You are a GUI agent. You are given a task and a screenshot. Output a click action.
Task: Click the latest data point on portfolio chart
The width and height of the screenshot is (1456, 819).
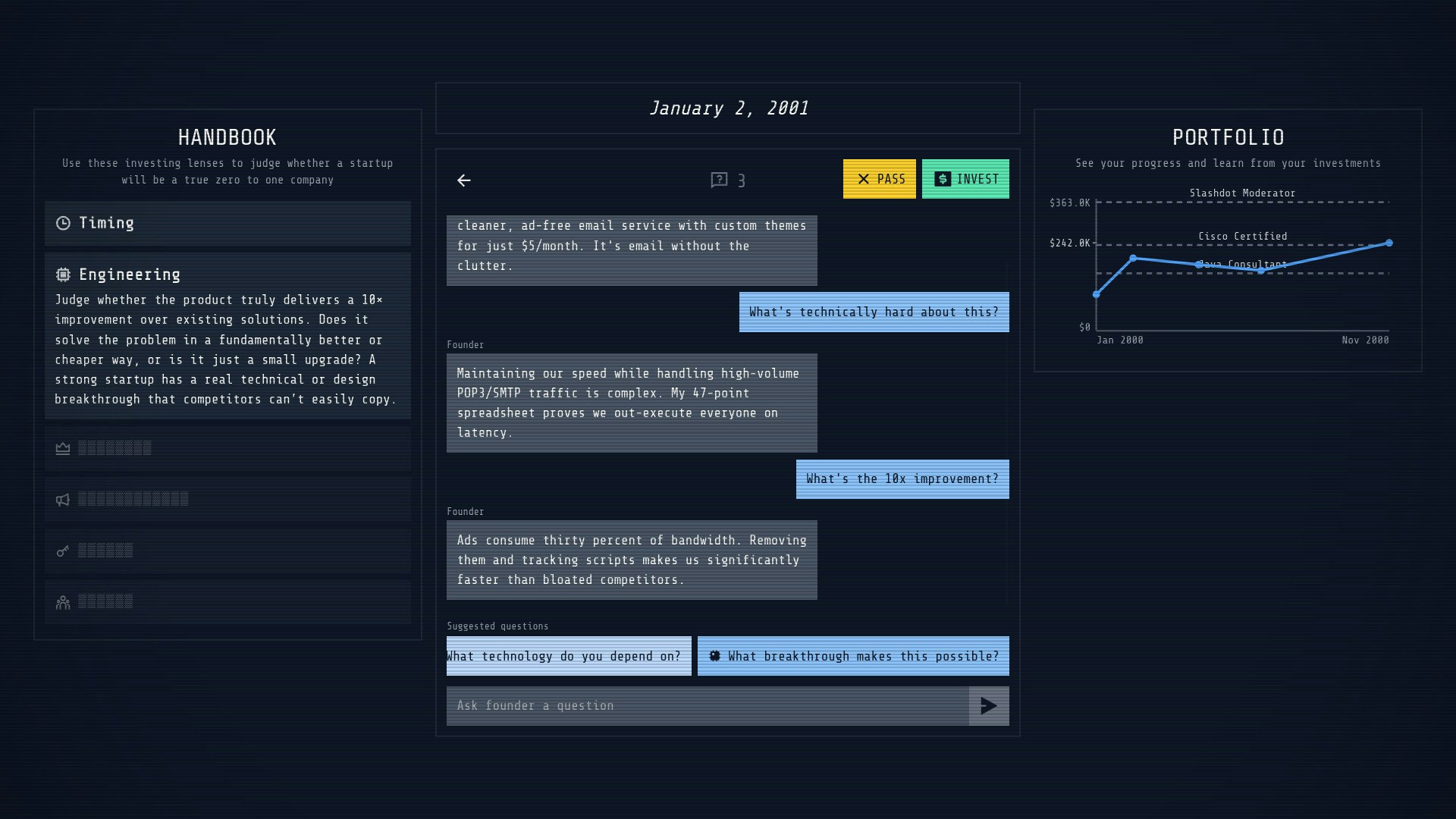[1389, 243]
